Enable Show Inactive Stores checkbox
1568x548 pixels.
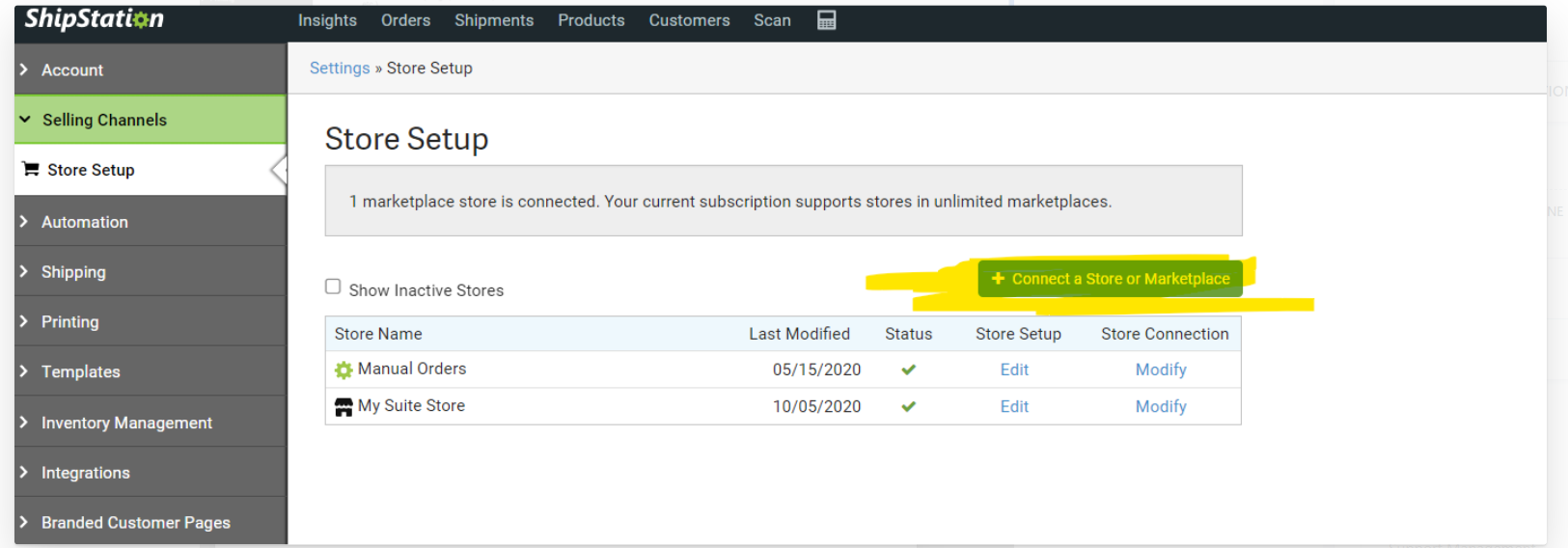click(x=333, y=287)
